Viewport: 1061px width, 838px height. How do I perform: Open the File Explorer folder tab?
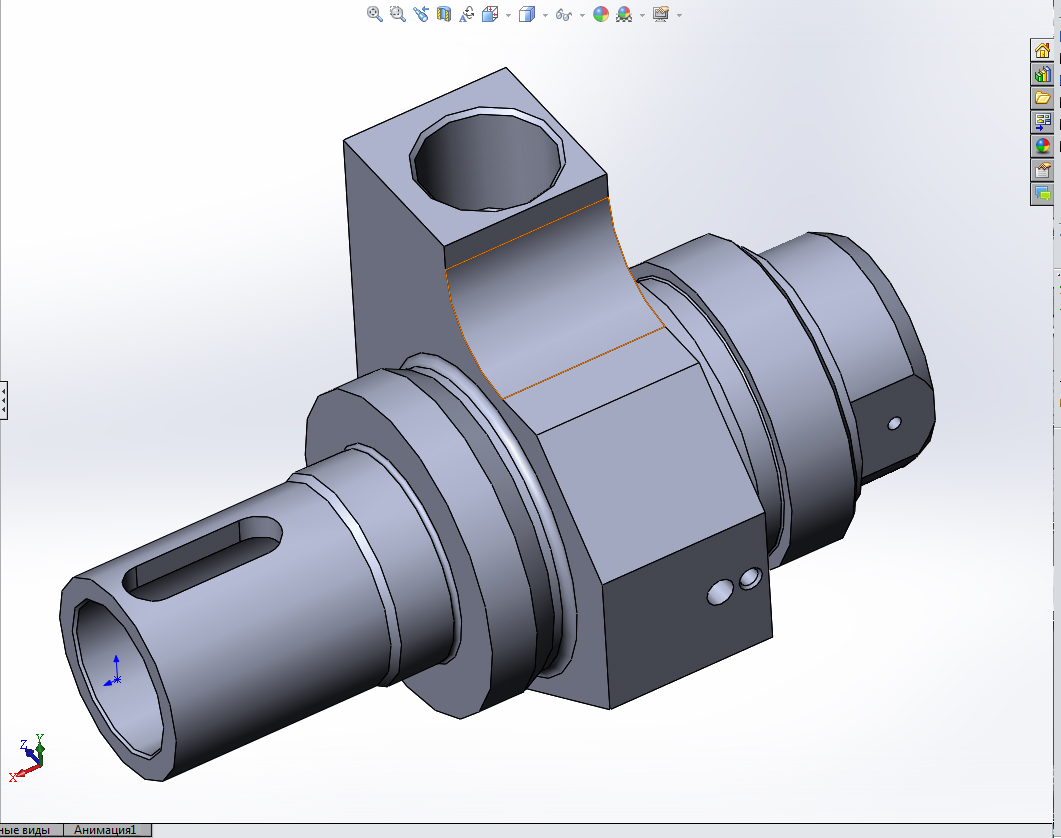(x=1042, y=98)
